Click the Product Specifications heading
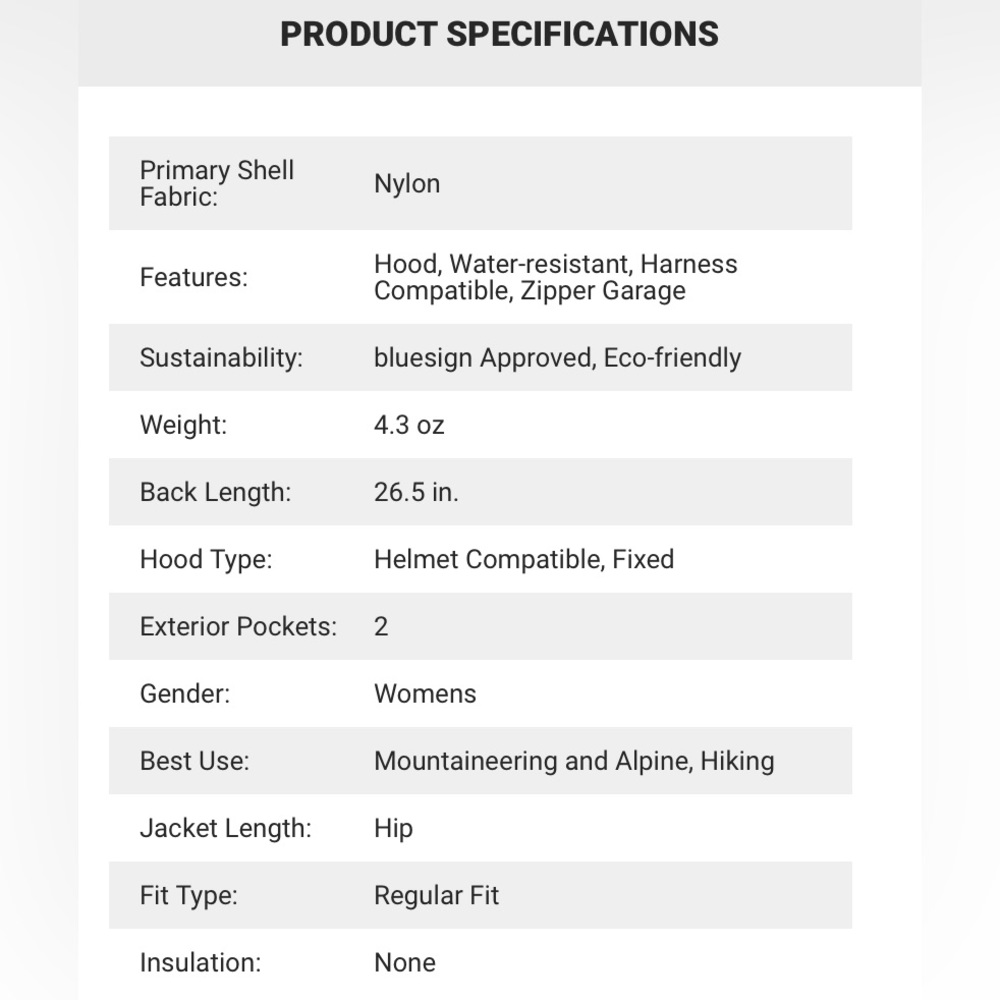 tap(499, 34)
